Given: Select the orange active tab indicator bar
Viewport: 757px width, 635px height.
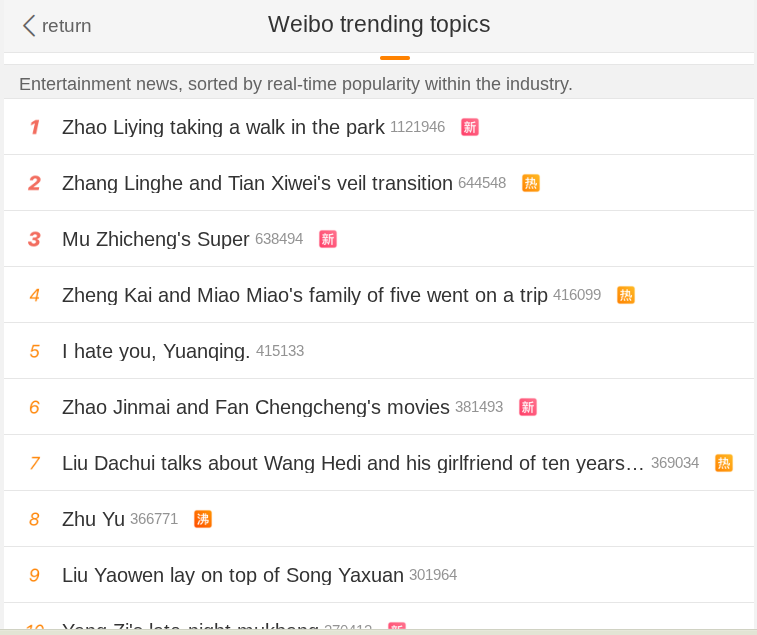Looking at the screenshot, I should pyautogui.click(x=395, y=58).
